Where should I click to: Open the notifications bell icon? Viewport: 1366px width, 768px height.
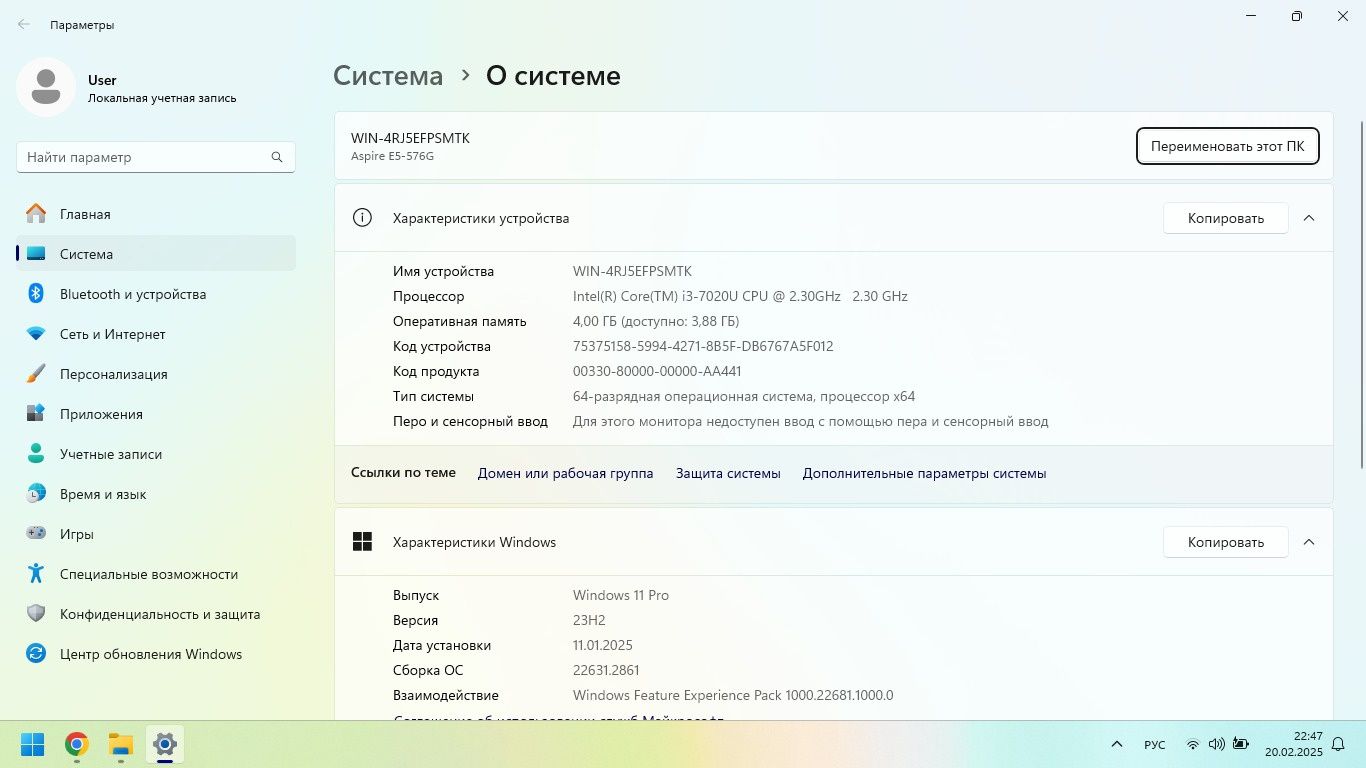[x=1338, y=744]
